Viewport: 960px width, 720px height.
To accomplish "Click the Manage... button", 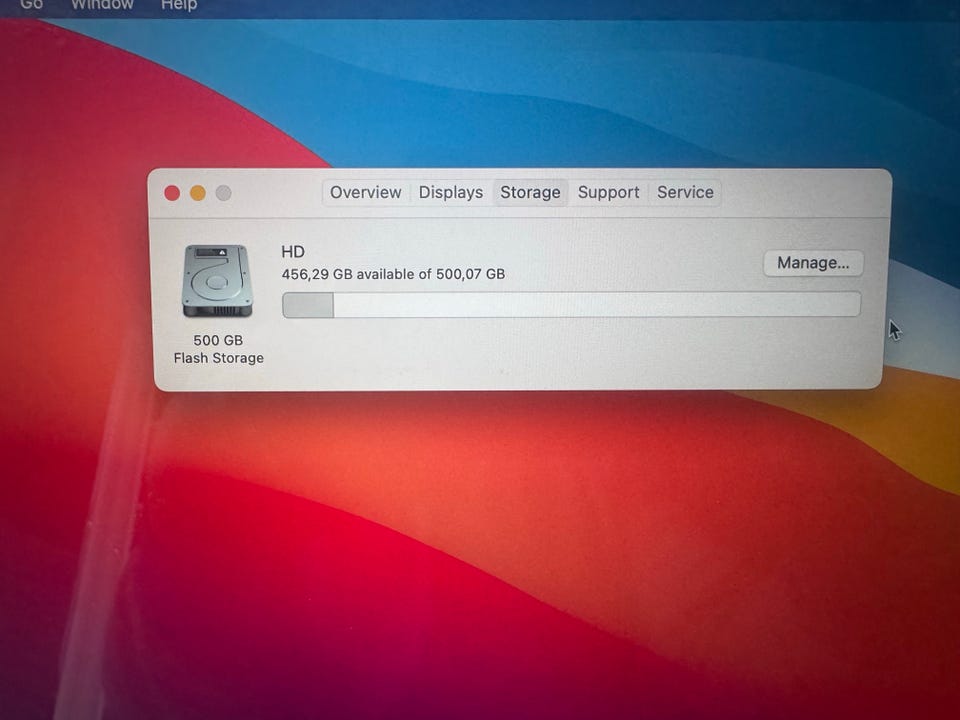I will point(813,263).
